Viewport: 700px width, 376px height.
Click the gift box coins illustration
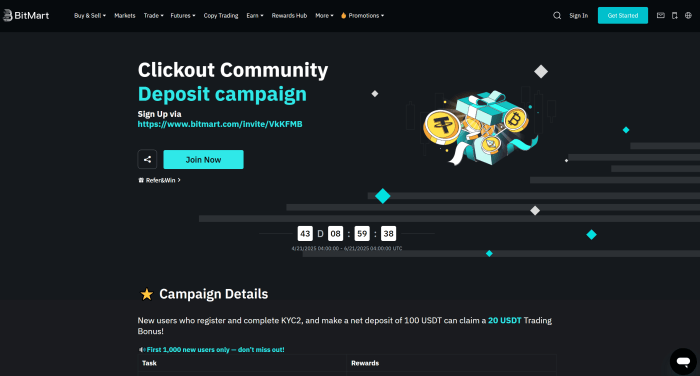click(x=480, y=128)
